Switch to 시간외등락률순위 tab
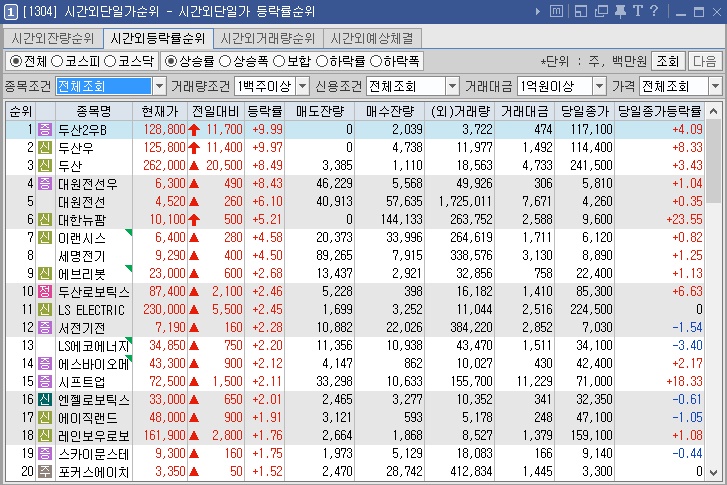The image size is (727, 485). tap(158, 38)
